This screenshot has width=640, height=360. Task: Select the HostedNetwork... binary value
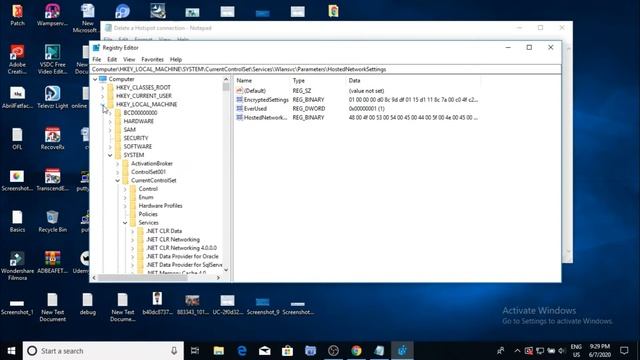[x=265, y=118]
